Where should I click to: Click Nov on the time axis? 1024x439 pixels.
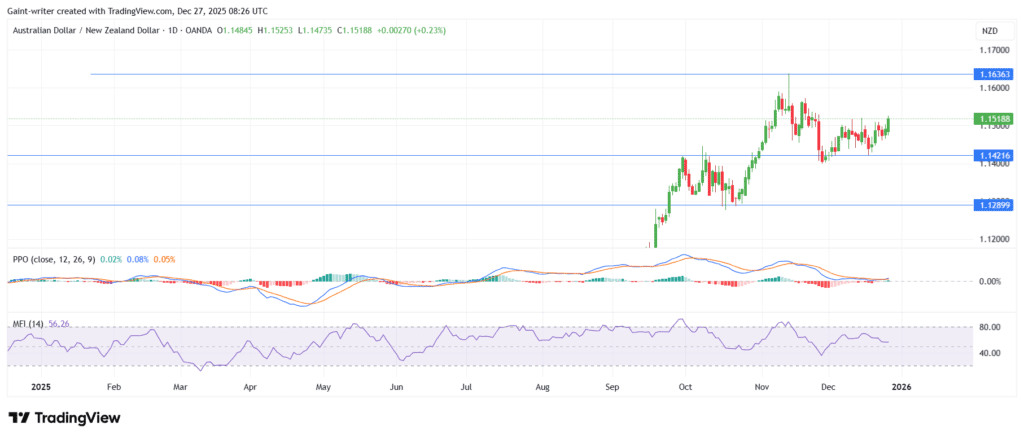tap(761, 387)
